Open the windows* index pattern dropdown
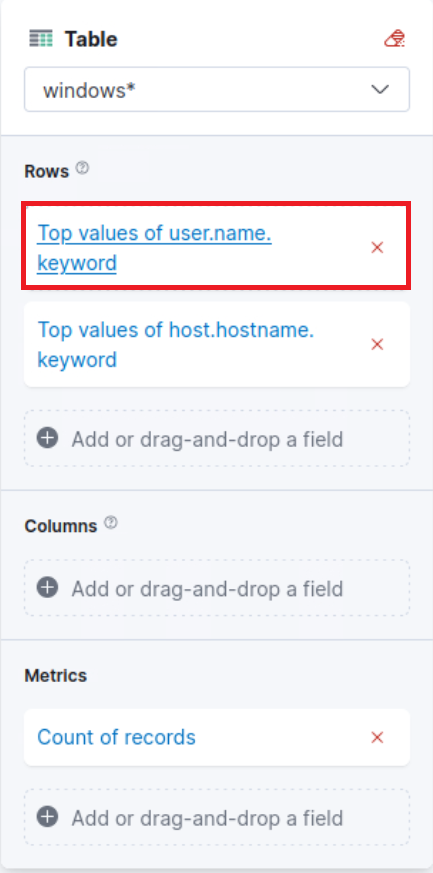The width and height of the screenshot is (433, 873). tap(216, 90)
